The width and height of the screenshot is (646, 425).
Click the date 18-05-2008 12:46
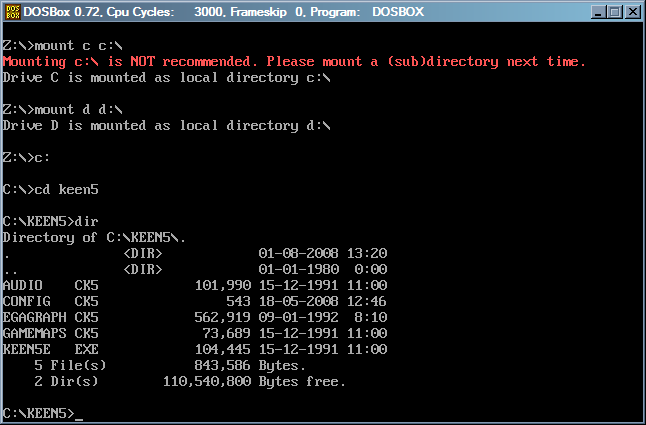tap(323, 301)
